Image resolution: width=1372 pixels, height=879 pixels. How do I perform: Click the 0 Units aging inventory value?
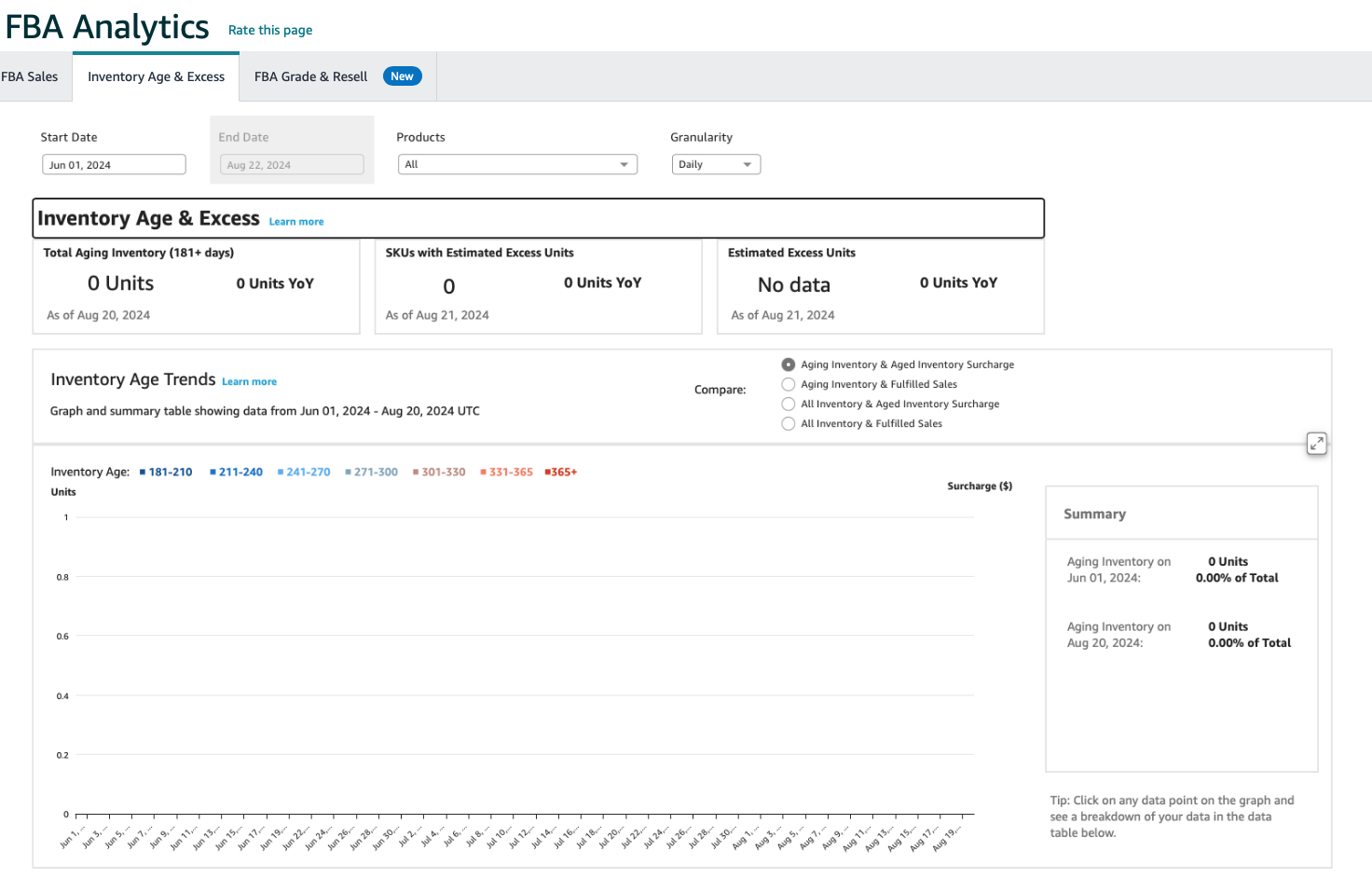[x=121, y=283]
